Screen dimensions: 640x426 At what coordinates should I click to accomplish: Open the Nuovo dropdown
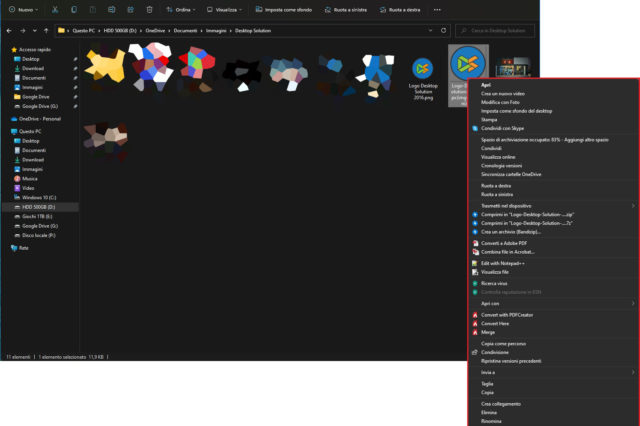24,9
